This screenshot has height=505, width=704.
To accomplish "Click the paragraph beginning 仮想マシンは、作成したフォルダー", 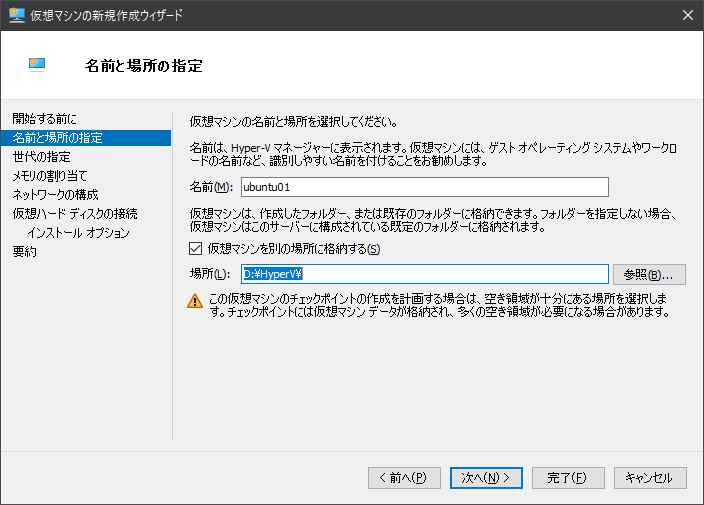I will [x=433, y=220].
